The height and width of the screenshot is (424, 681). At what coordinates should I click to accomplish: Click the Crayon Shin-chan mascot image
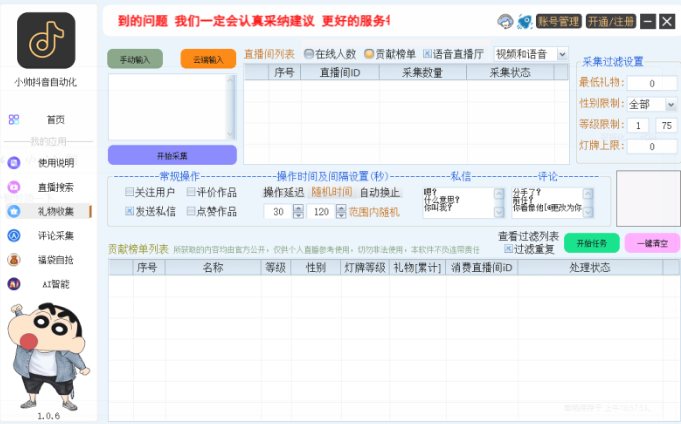tap(47, 357)
